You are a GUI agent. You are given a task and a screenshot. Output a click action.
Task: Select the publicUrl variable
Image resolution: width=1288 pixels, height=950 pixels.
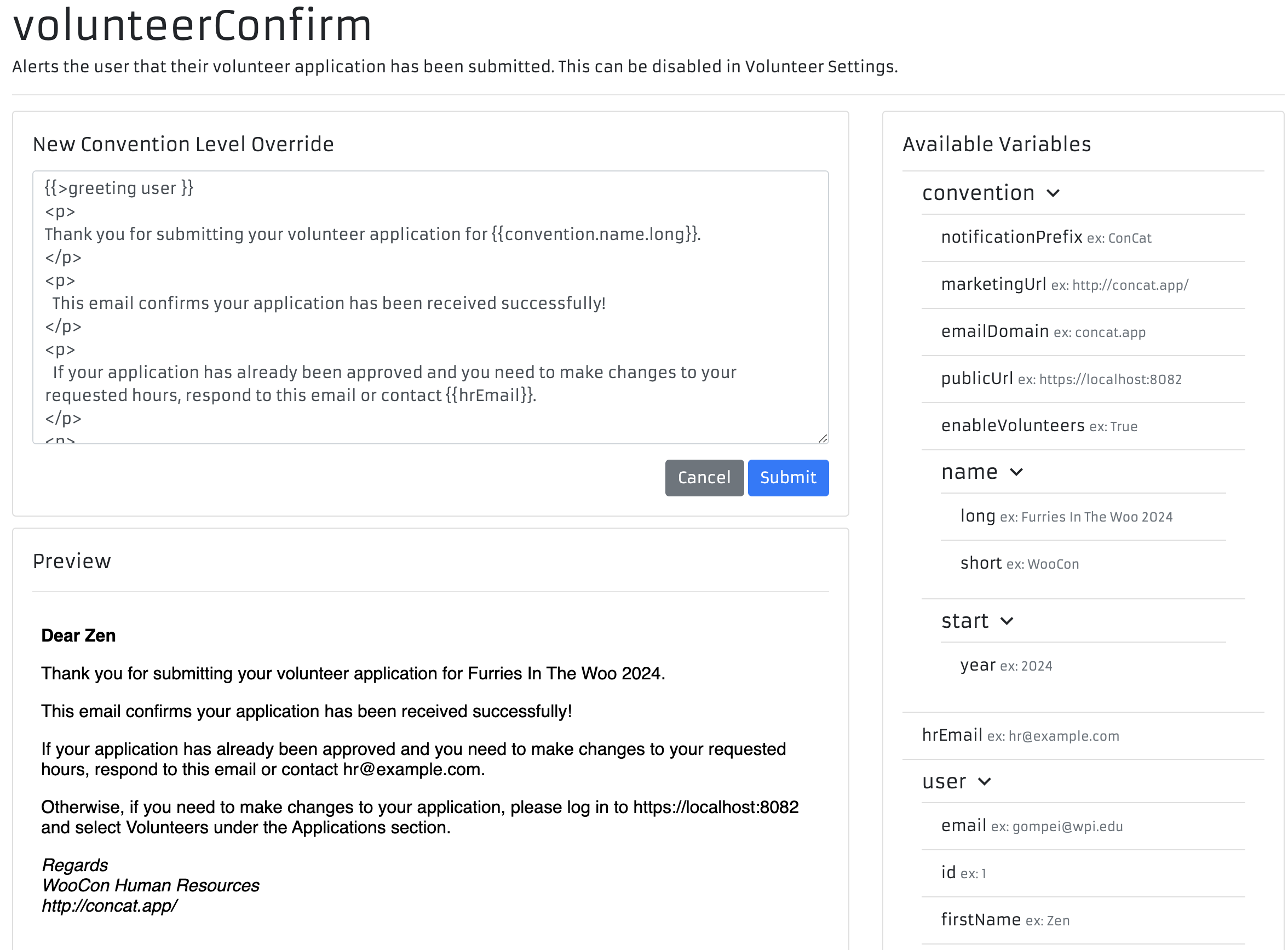tap(976, 379)
